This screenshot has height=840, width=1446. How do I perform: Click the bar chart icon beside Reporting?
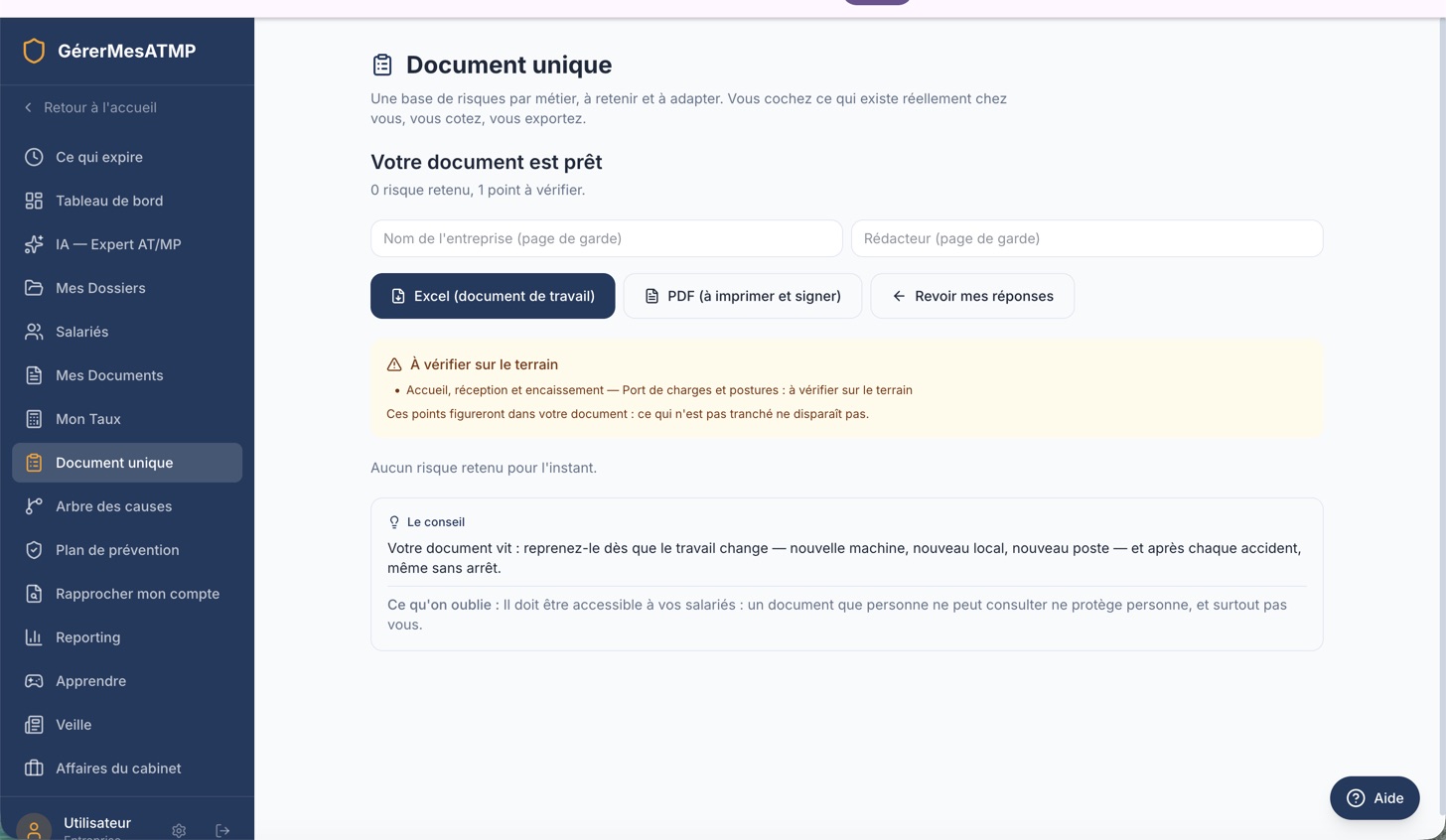[34, 637]
